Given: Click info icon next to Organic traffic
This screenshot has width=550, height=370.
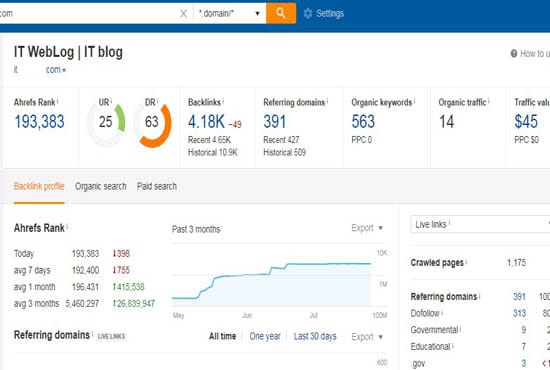Looking at the screenshot, I should (x=489, y=101).
